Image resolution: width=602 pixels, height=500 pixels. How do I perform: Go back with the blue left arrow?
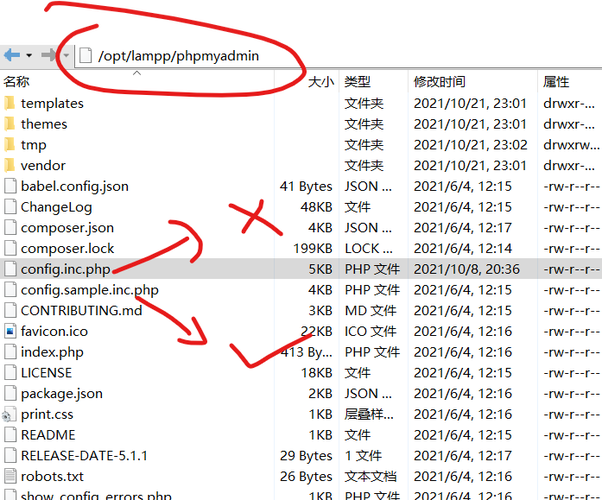[x=12, y=55]
